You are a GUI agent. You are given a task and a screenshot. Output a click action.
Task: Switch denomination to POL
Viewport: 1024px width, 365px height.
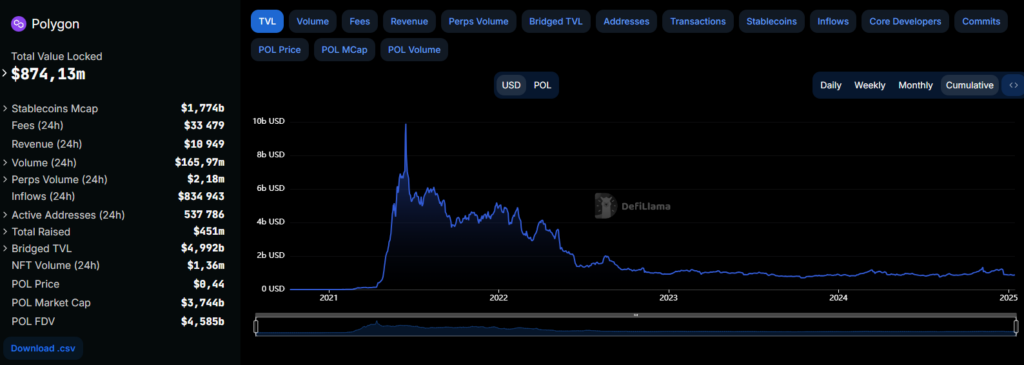pos(542,86)
